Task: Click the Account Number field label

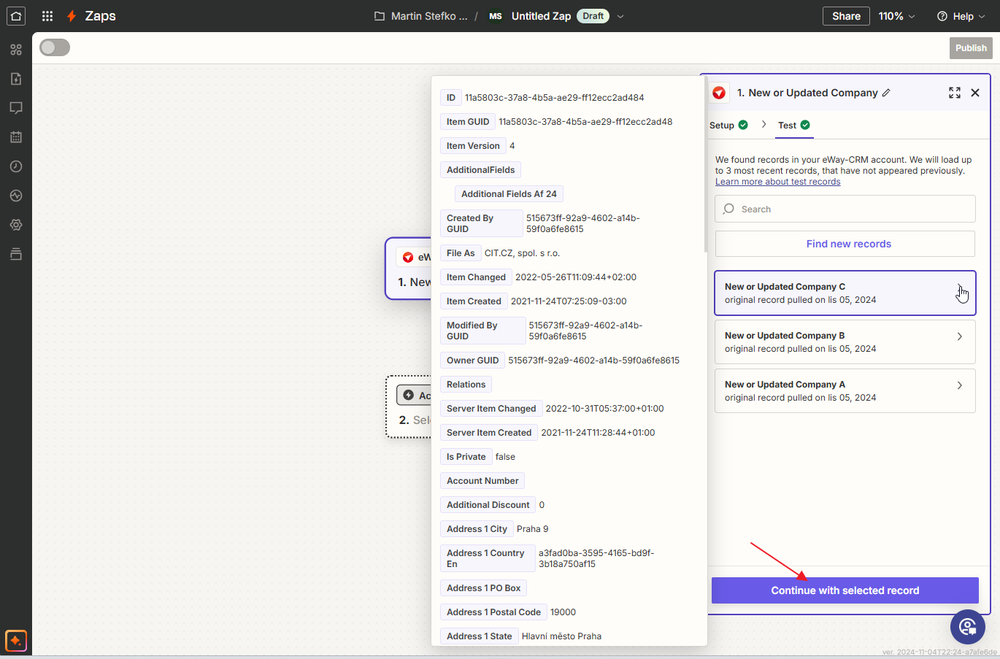Action: 482,481
